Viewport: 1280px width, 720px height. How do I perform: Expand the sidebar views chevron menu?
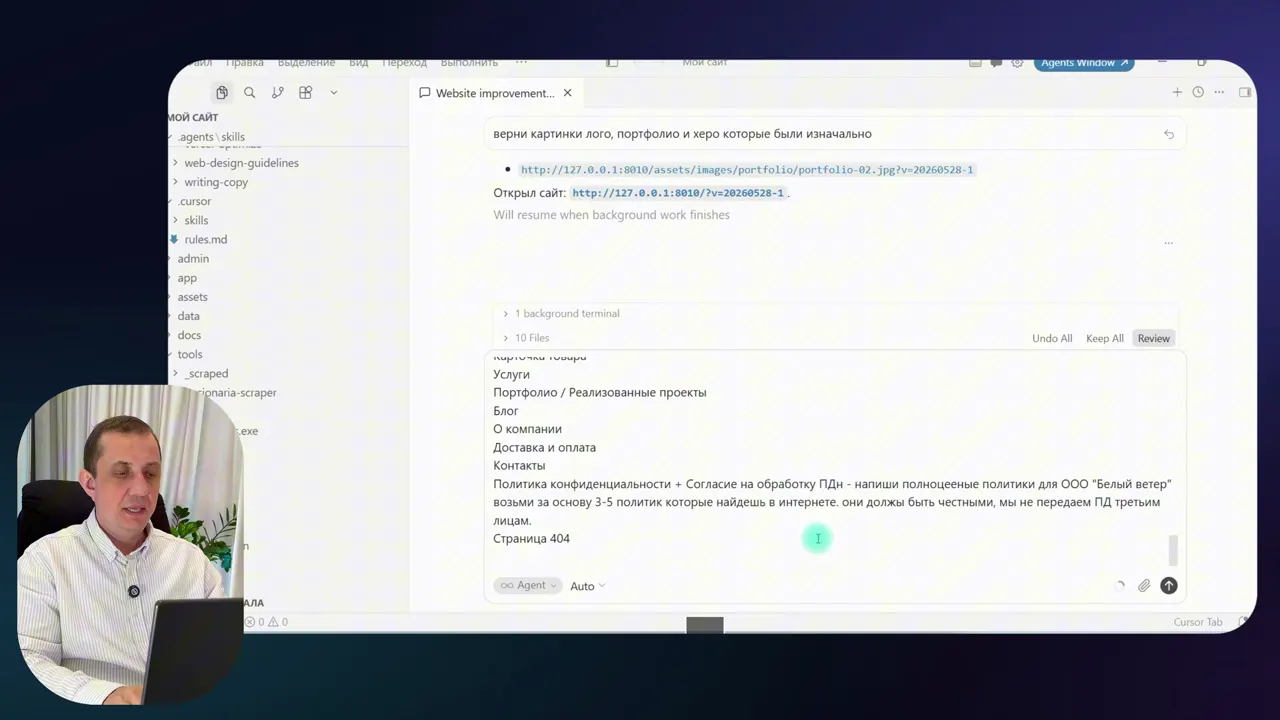[x=334, y=93]
